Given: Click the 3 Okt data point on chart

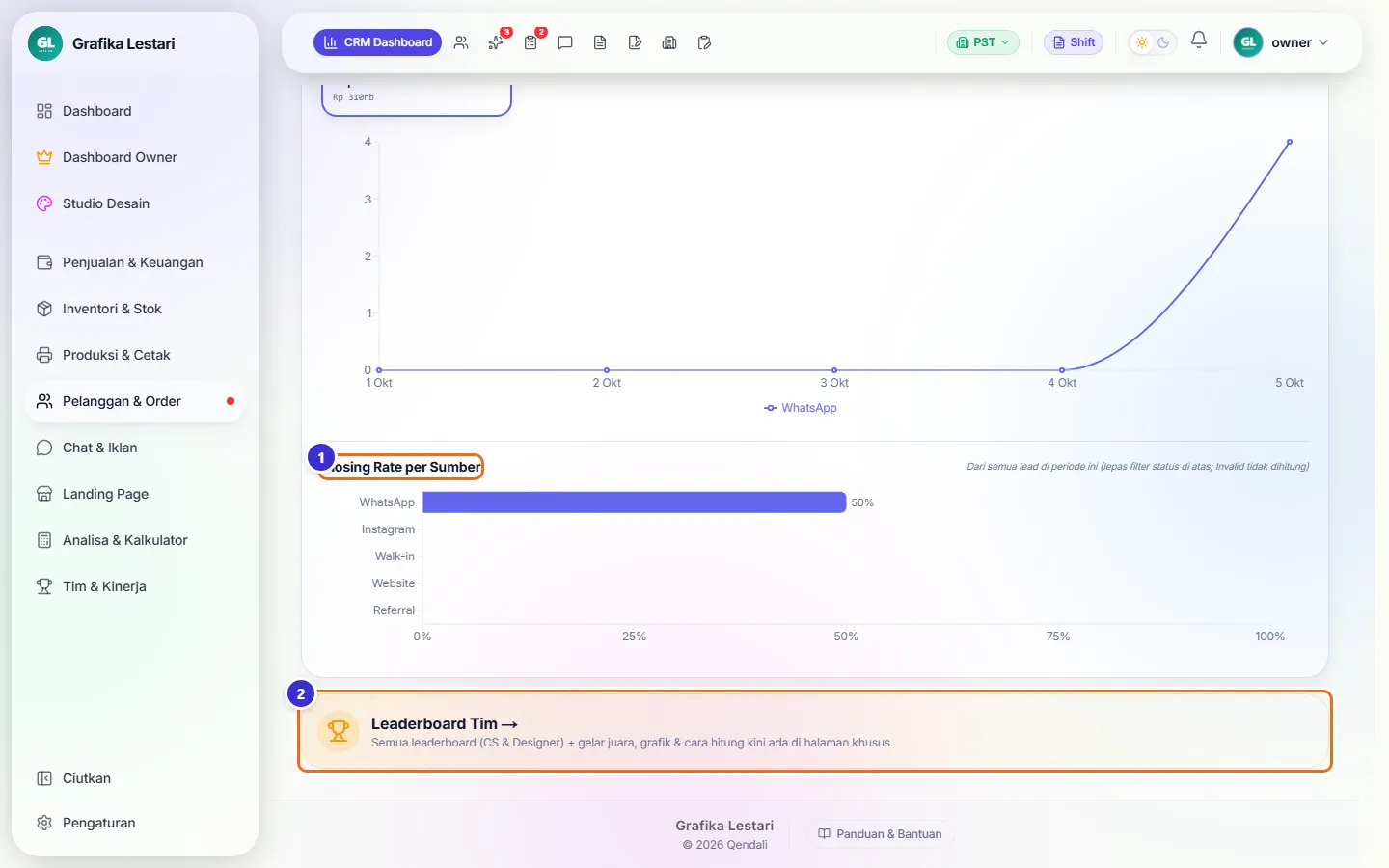Looking at the screenshot, I should tap(834, 370).
